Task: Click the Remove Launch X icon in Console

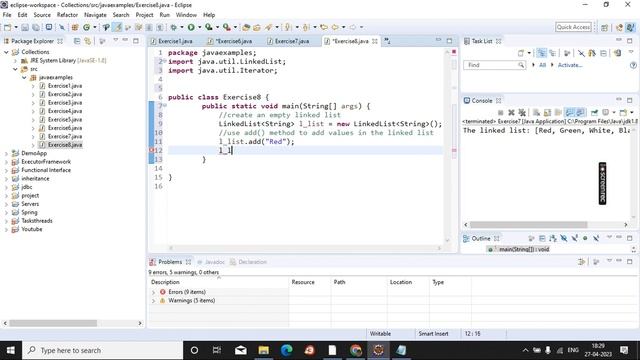Action: [511, 112]
